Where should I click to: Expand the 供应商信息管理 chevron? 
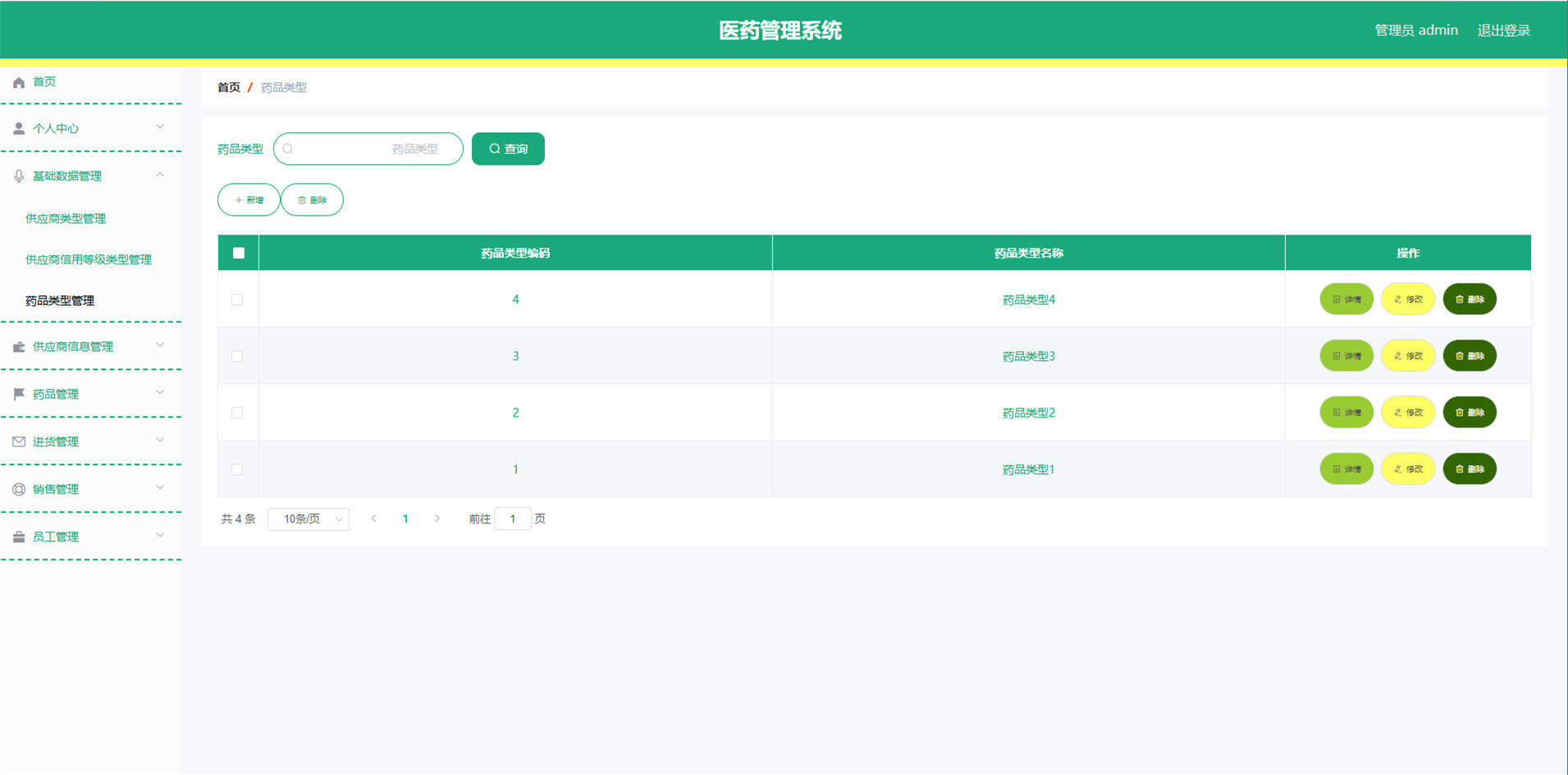(x=160, y=345)
